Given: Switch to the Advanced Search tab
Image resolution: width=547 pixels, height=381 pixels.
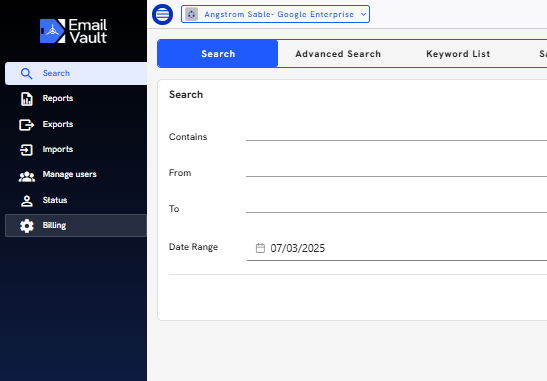Looking at the screenshot, I should coord(338,54).
